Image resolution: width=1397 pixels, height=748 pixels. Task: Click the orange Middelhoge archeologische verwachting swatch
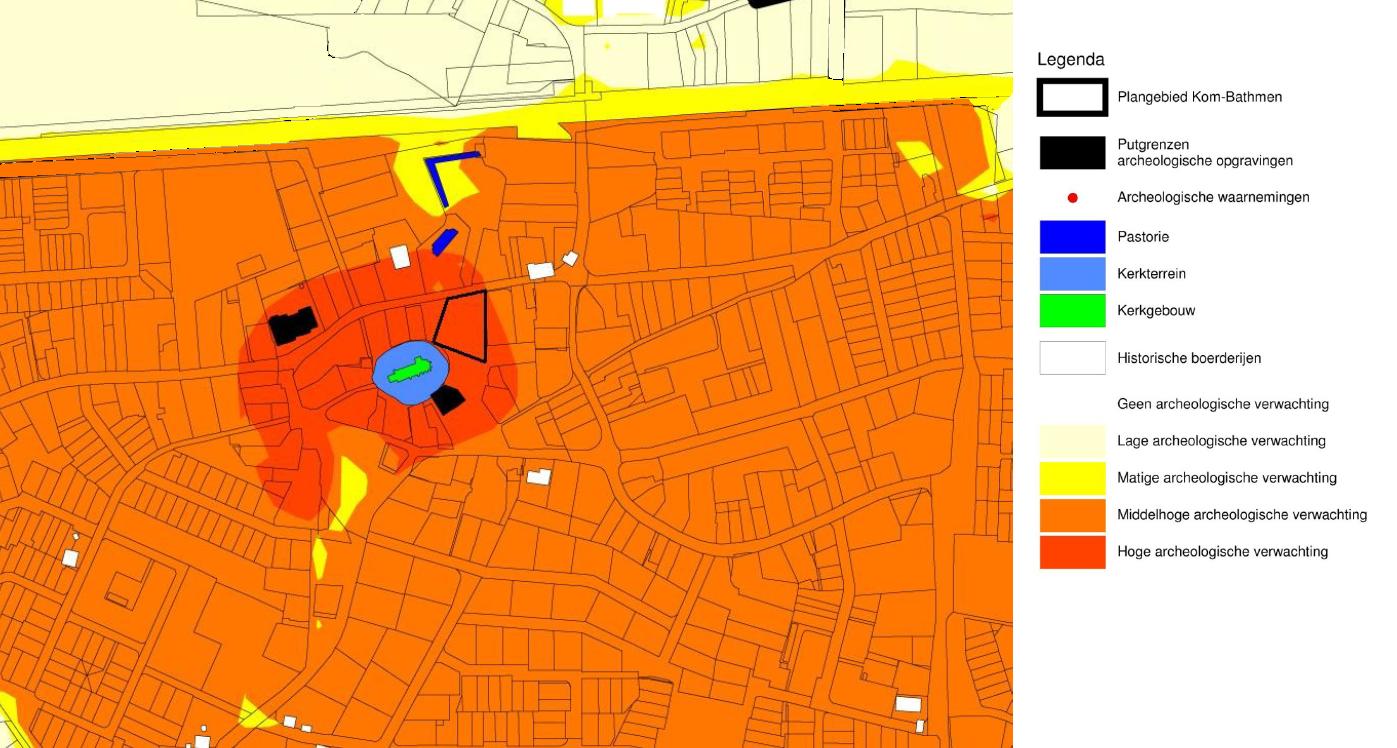pyautogui.click(x=1072, y=515)
